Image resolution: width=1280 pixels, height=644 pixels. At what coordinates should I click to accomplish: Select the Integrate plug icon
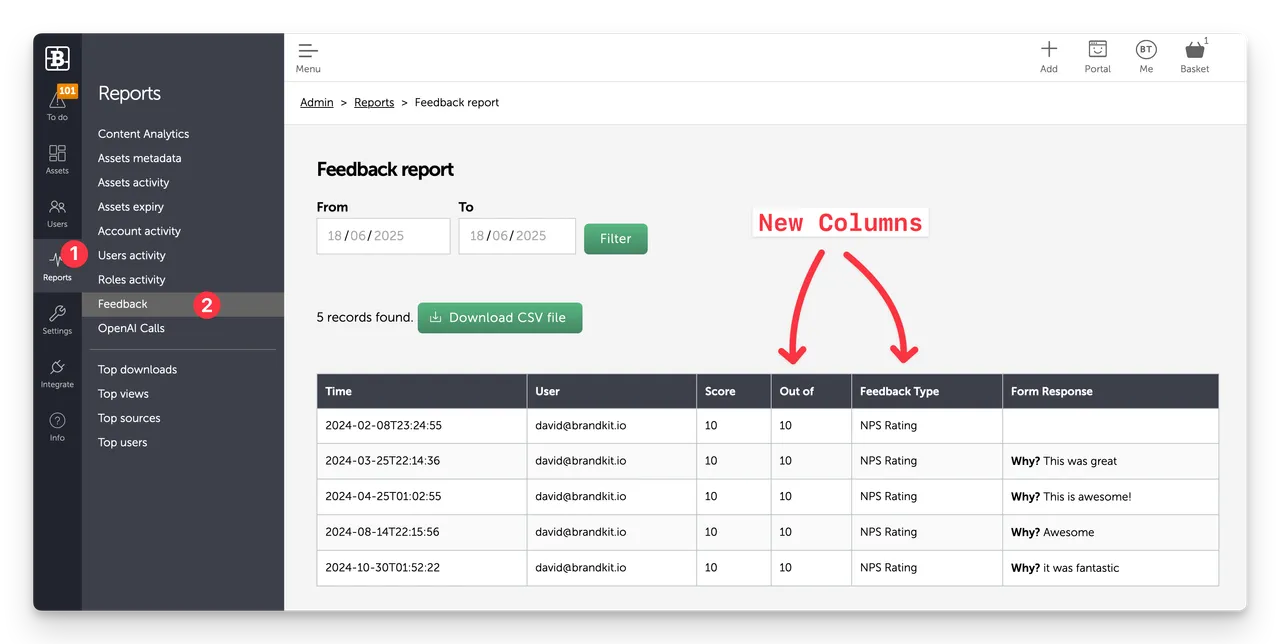point(57,372)
